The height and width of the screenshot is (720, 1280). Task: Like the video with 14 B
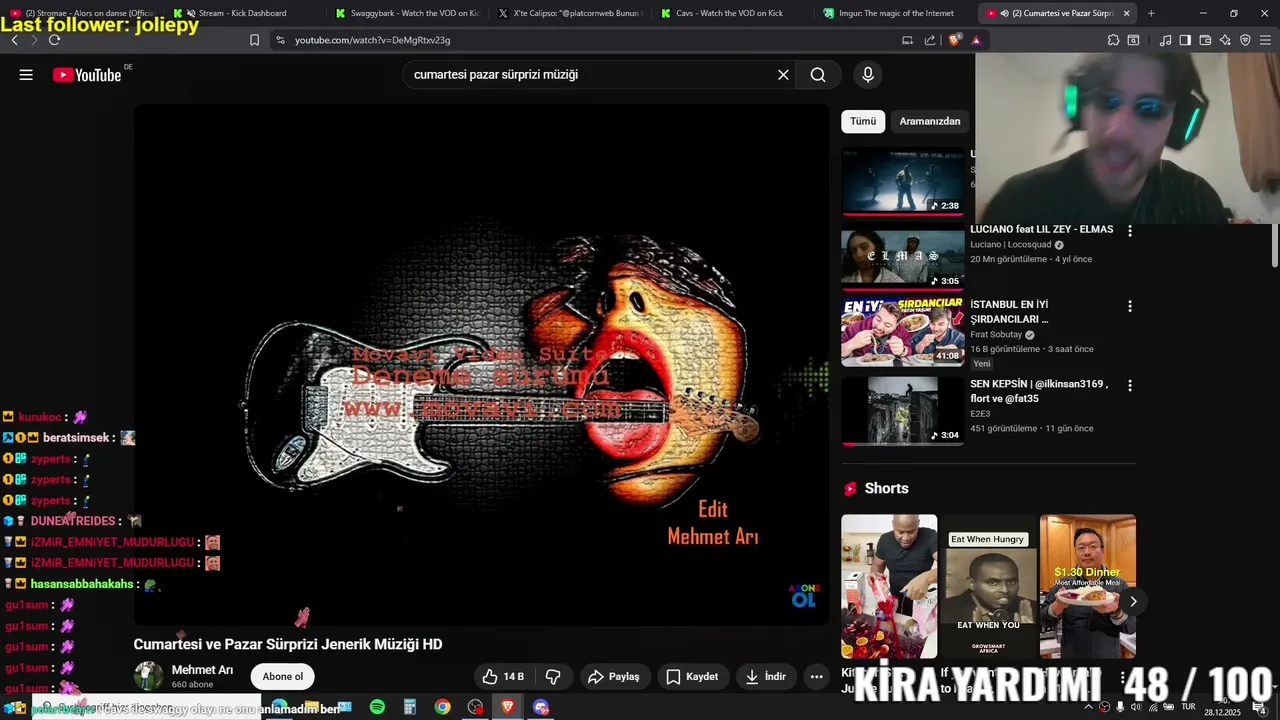click(503, 677)
